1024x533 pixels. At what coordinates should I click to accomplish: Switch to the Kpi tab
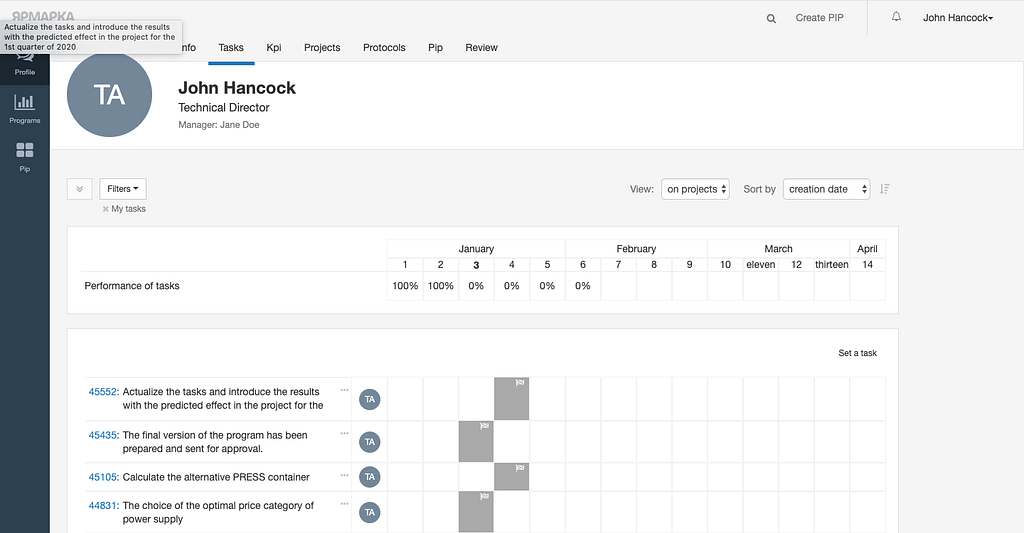click(x=274, y=47)
